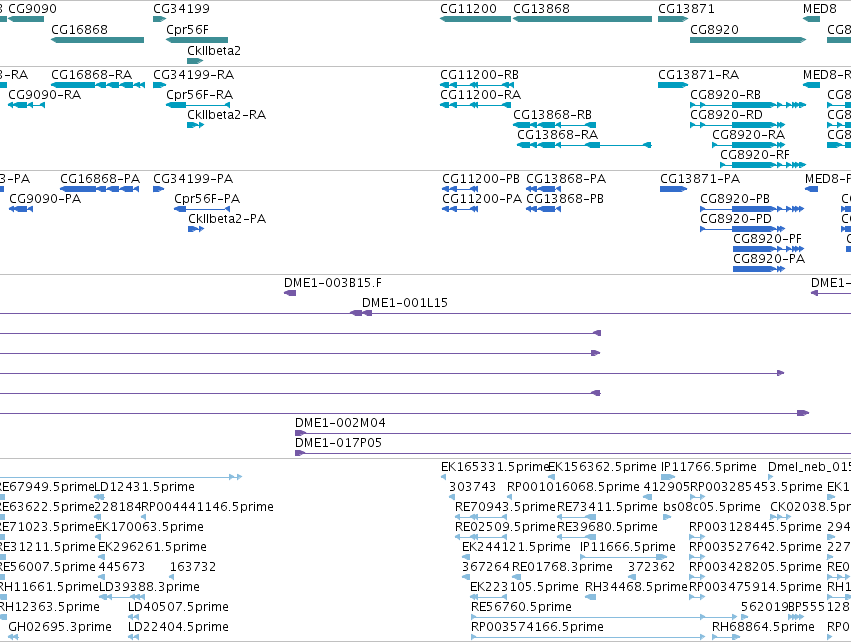Click transcript CG9090-RA
Viewport: 851px width, 642px height.
26,105
